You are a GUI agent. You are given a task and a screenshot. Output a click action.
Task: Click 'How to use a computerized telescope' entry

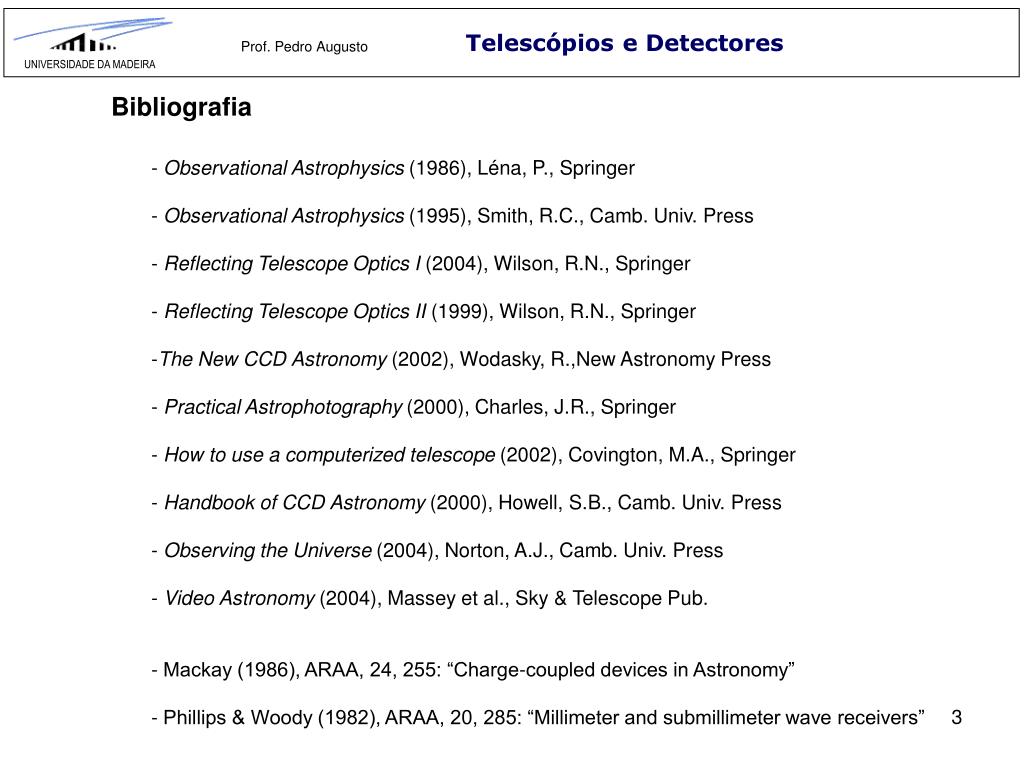pos(473,455)
